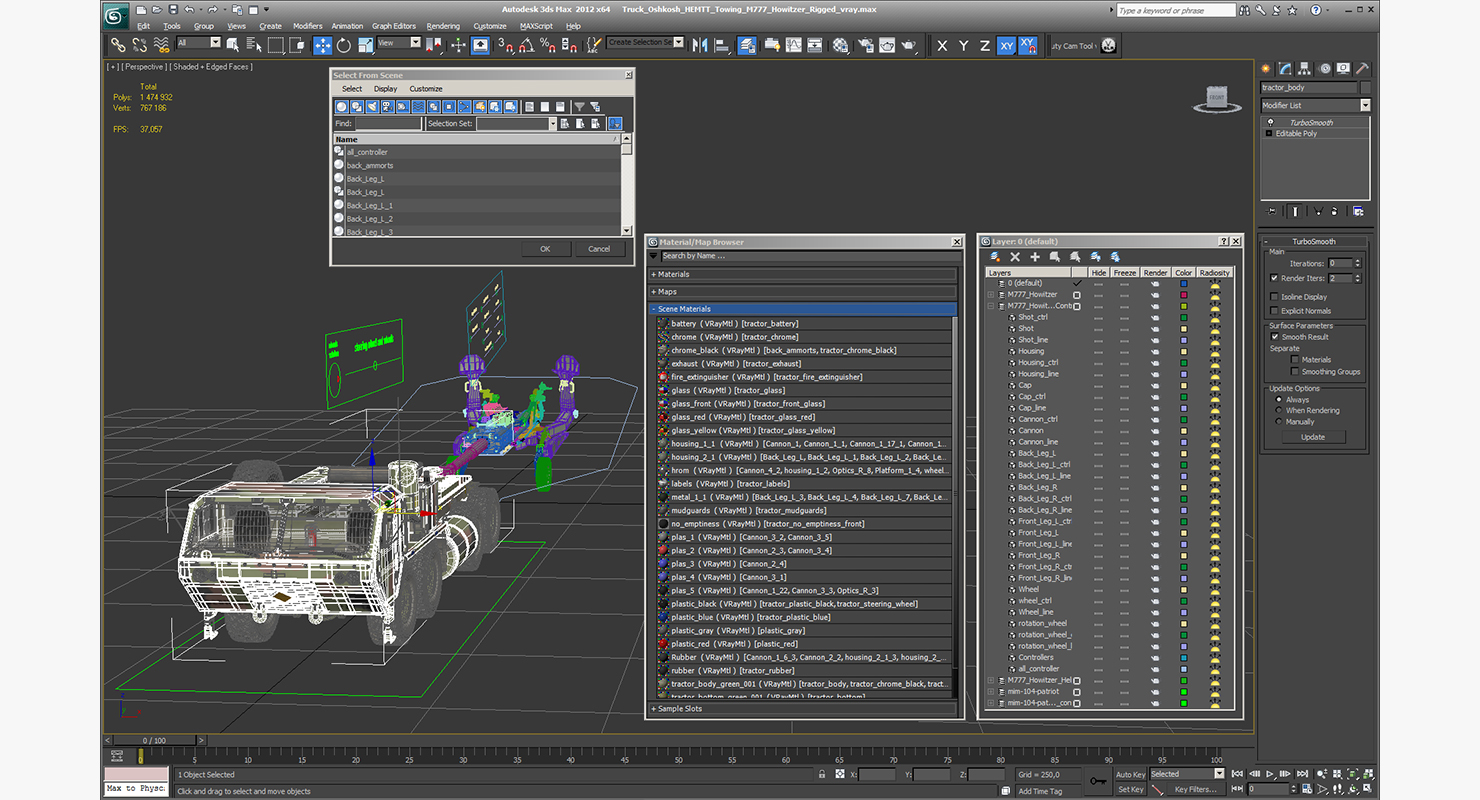This screenshot has height=800, width=1480.
Task: Select the Select and Link tool
Action: point(118,45)
